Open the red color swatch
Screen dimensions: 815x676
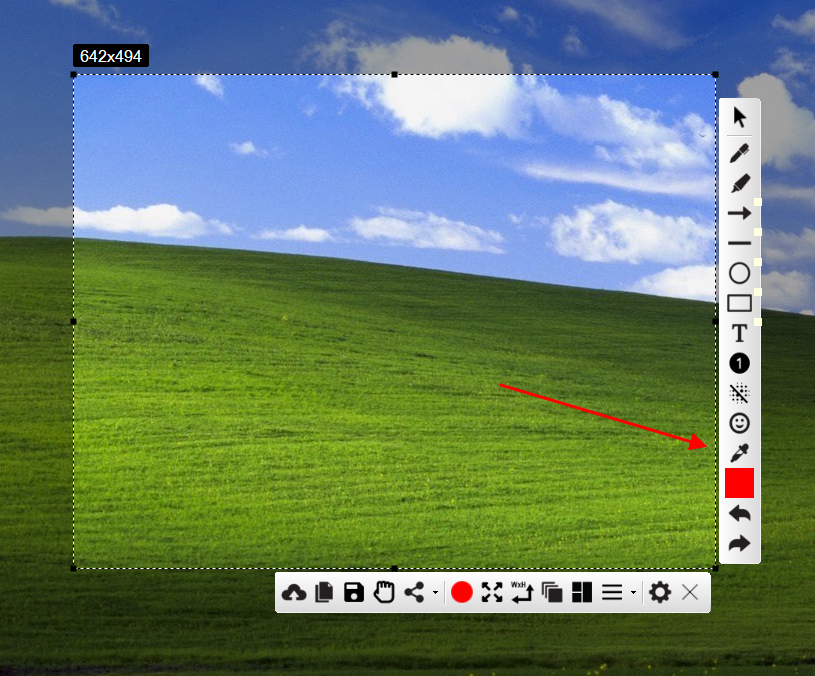coord(739,483)
